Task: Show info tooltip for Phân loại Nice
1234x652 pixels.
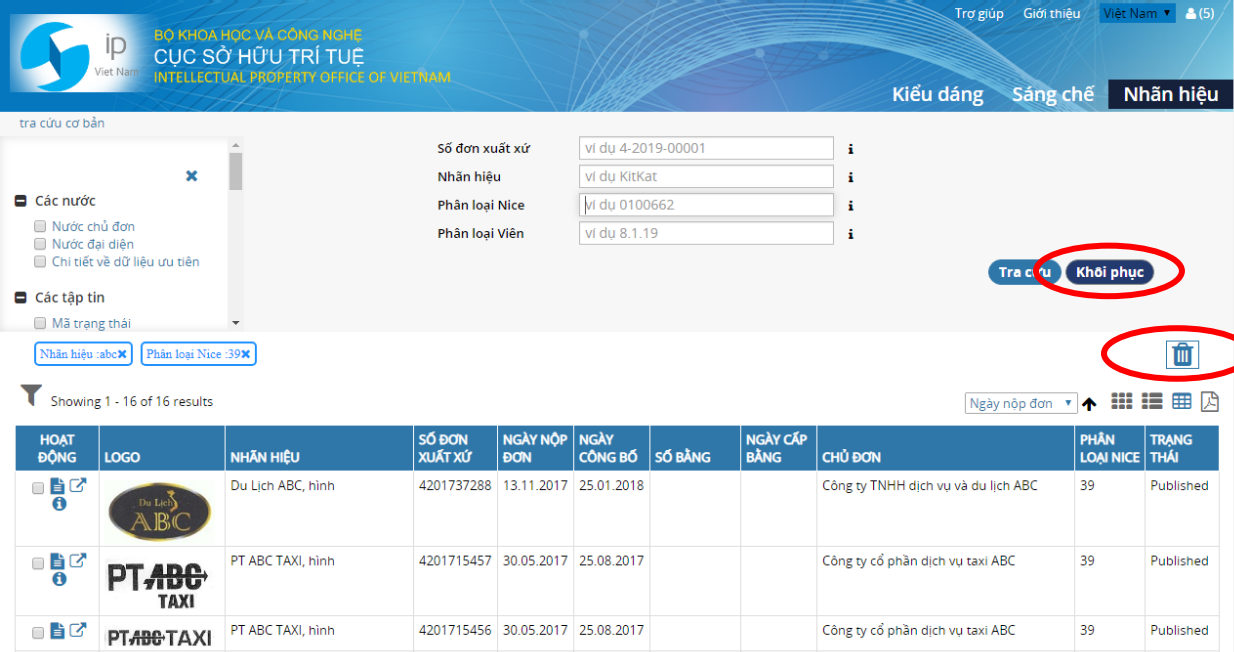Action: pyautogui.click(x=851, y=205)
